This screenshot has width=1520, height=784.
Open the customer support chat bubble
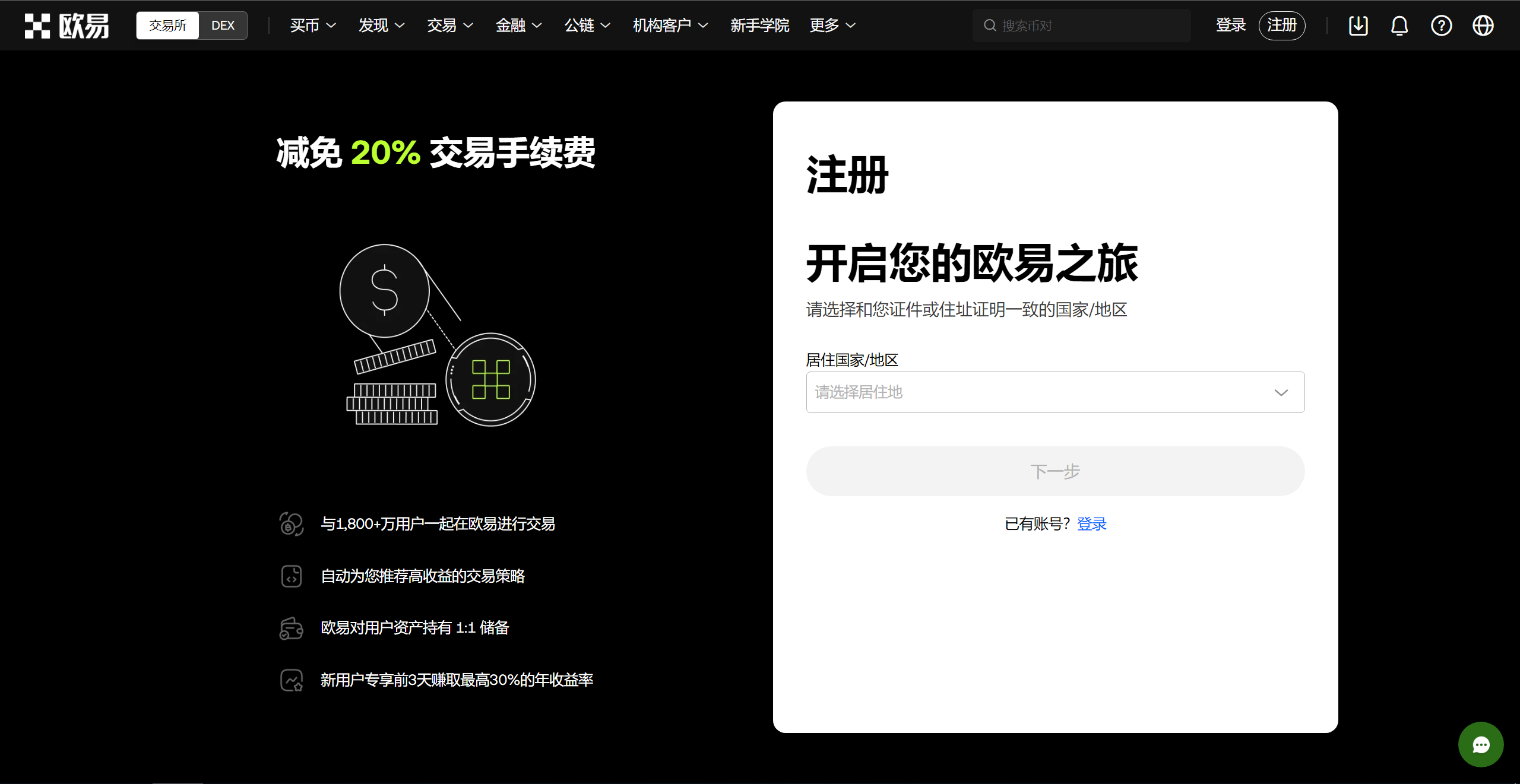pos(1481,744)
